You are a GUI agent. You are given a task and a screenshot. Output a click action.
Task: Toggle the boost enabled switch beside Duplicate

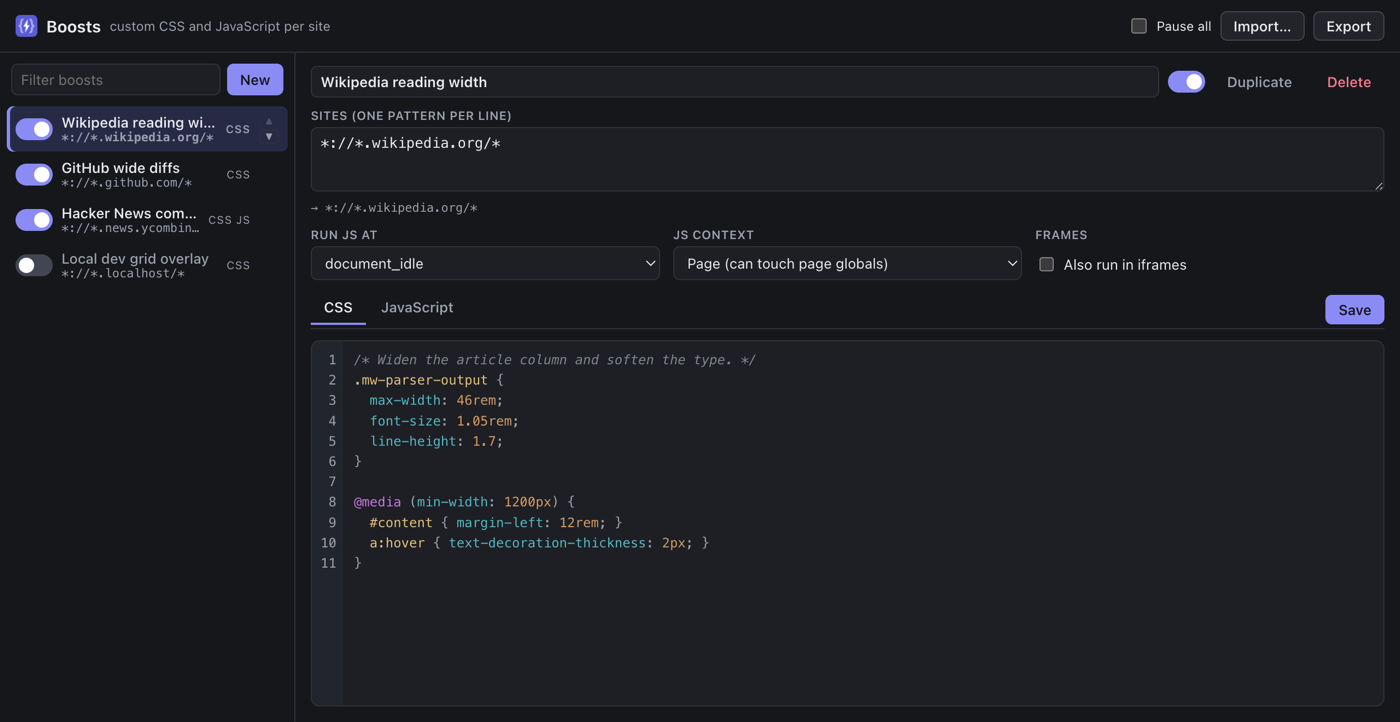click(1186, 82)
